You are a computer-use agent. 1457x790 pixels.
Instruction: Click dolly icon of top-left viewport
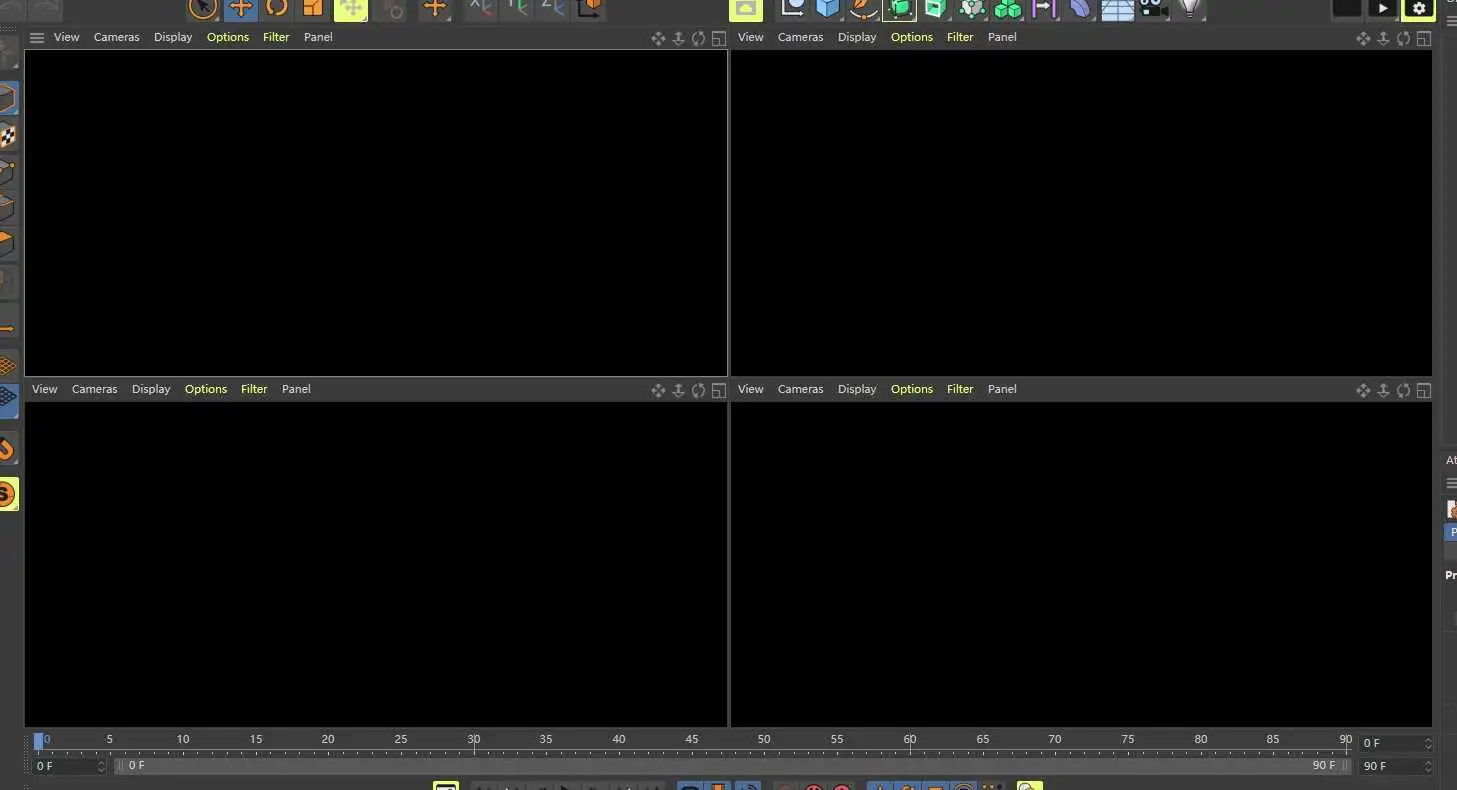(x=678, y=38)
